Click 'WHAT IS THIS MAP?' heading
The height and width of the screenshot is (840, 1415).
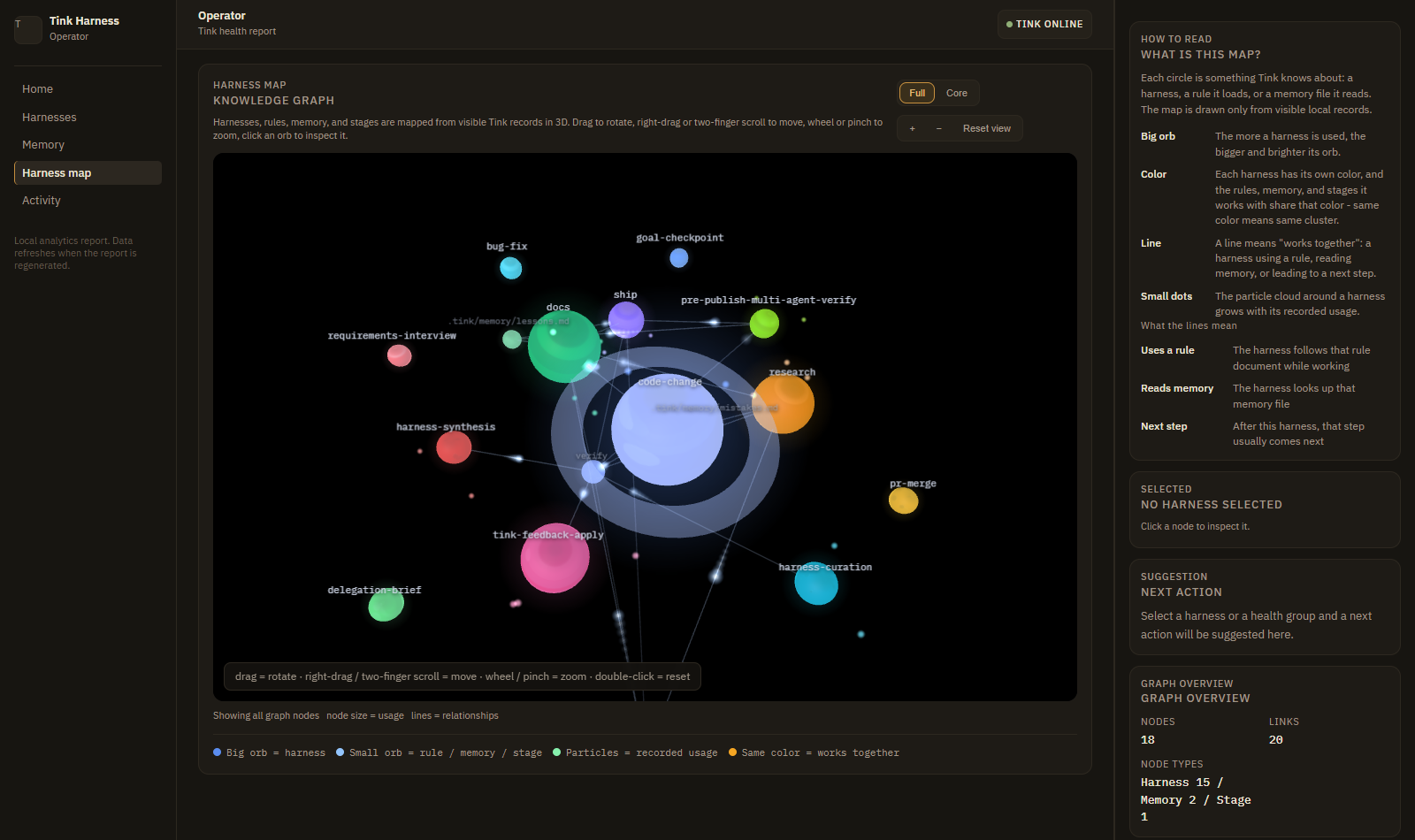click(1201, 55)
